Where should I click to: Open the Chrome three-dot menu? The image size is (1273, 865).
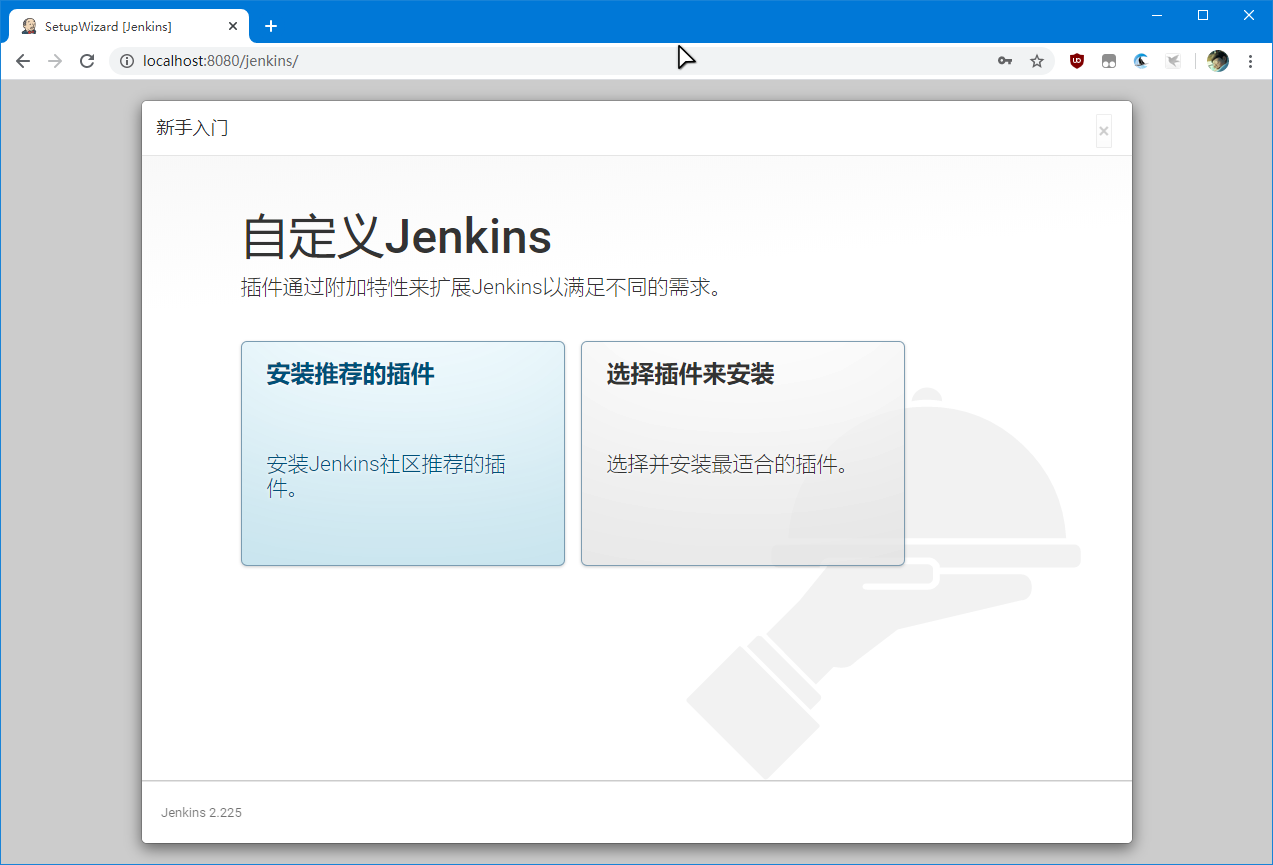click(x=1250, y=61)
